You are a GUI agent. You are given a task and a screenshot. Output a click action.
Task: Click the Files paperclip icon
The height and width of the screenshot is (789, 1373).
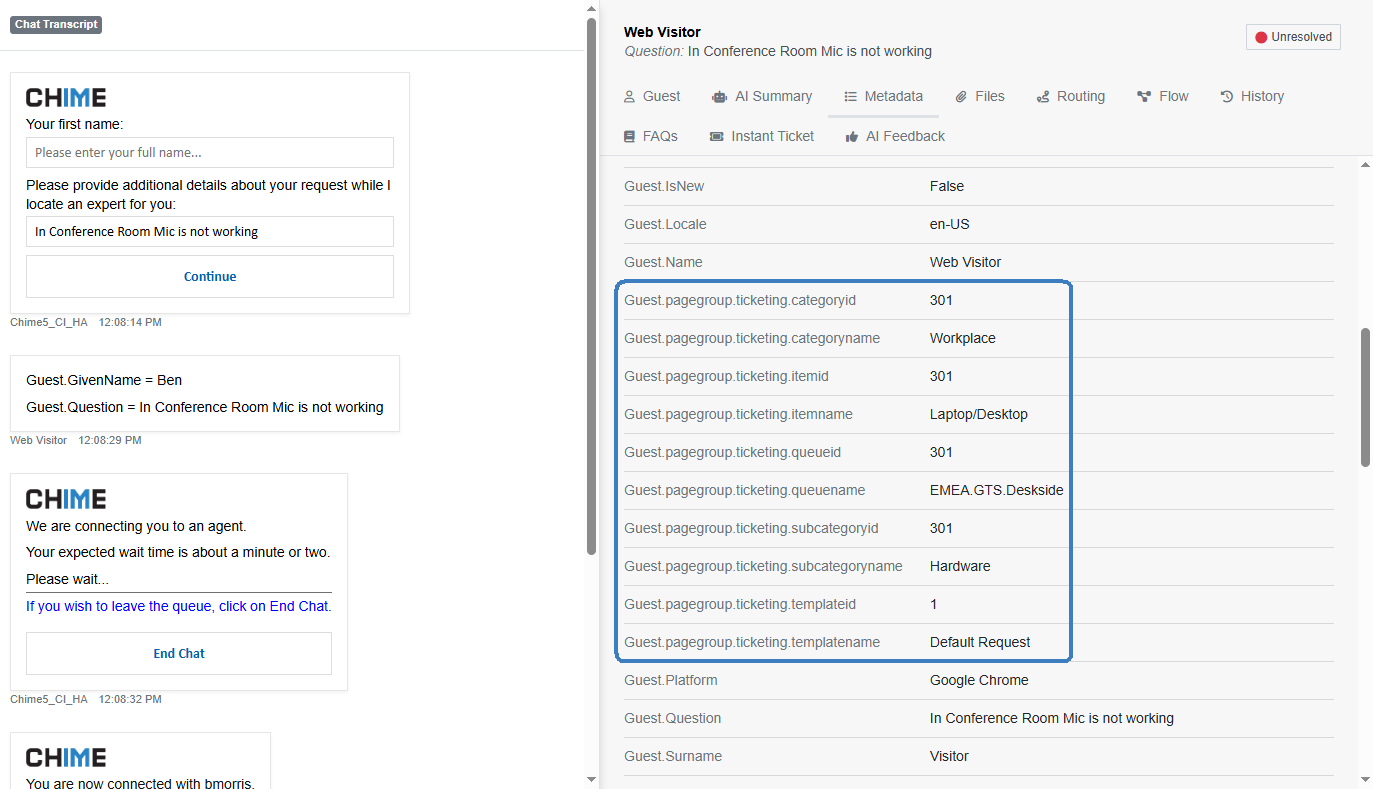[961, 97]
